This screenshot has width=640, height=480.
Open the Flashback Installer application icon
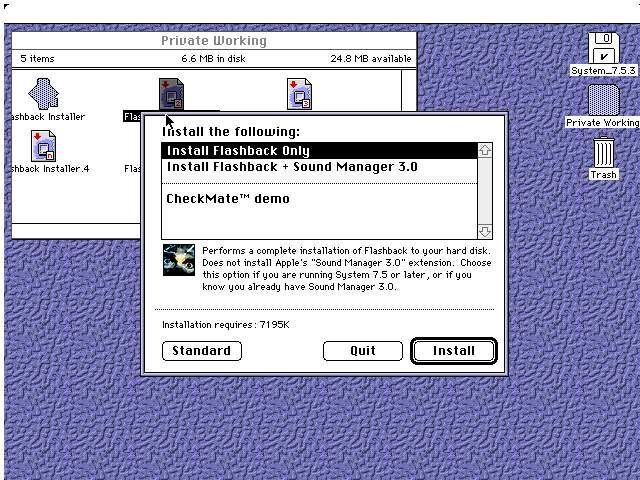43,94
